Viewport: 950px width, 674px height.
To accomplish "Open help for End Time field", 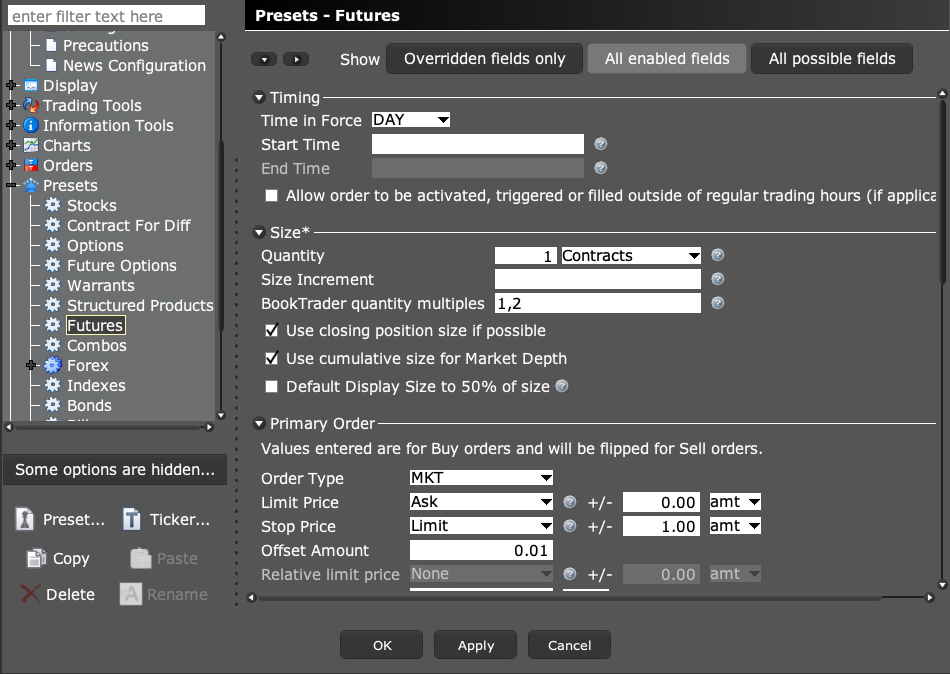I will click(600, 168).
